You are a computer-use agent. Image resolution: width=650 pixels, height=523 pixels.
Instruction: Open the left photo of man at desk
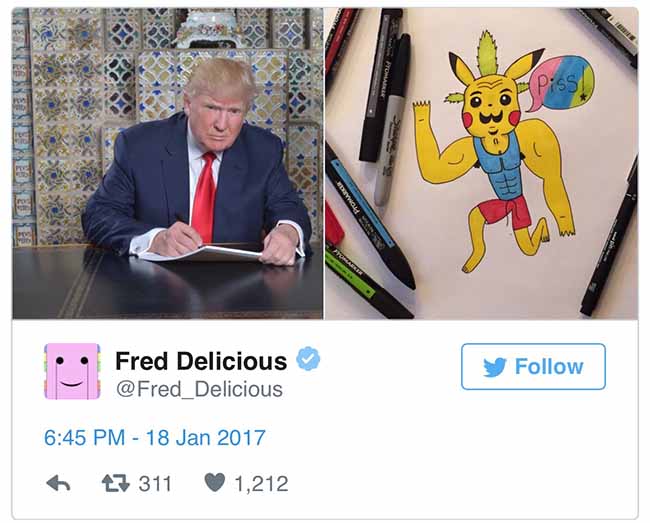pyautogui.click(x=168, y=164)
